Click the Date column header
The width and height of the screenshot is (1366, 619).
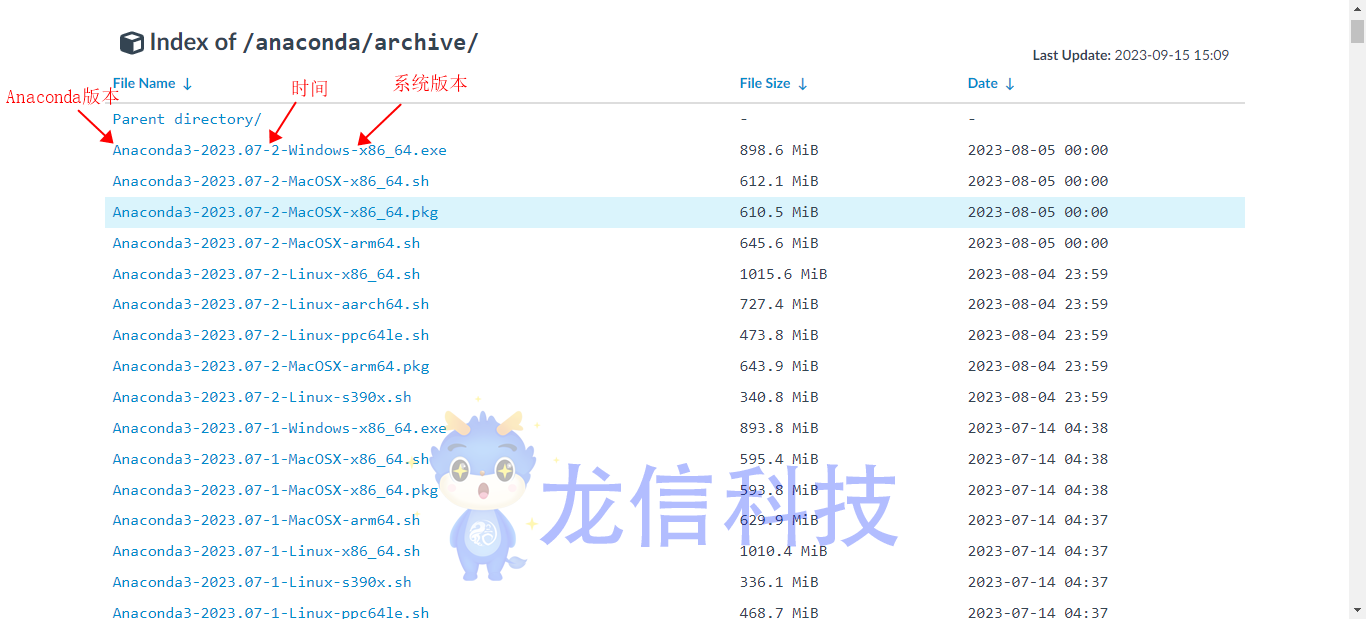pos(983,84)
